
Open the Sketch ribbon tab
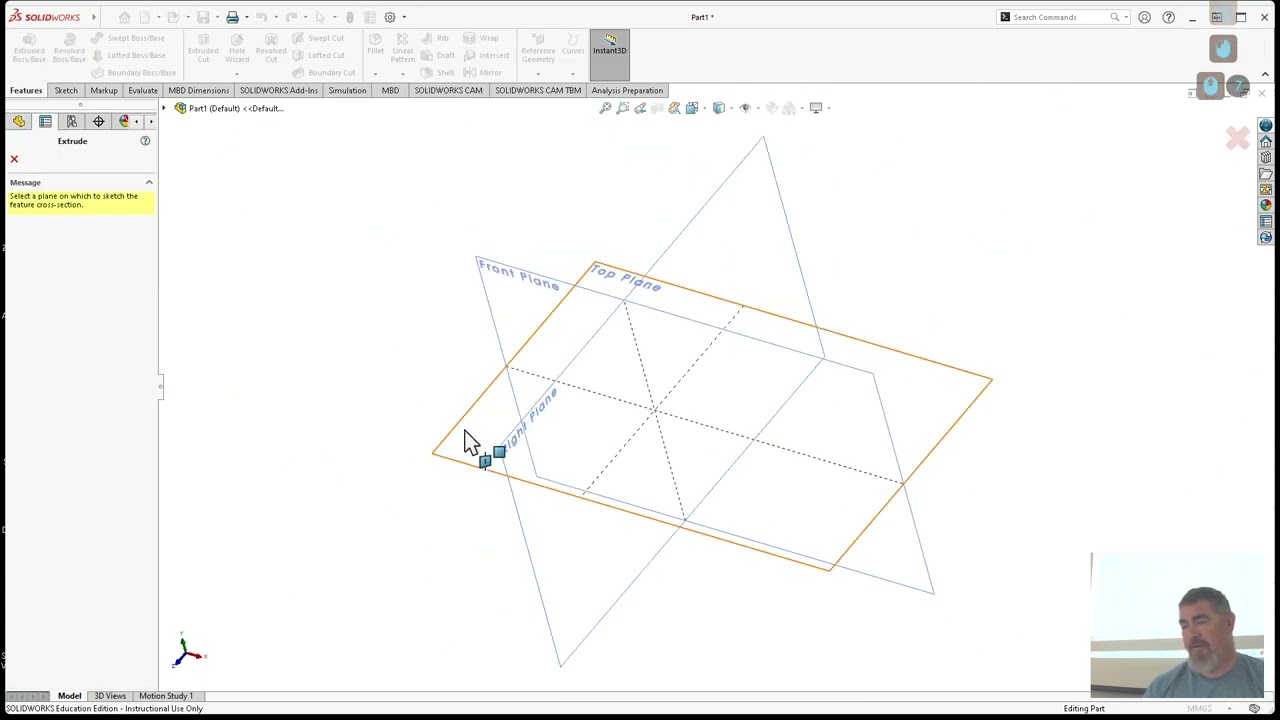click(66, 90)
